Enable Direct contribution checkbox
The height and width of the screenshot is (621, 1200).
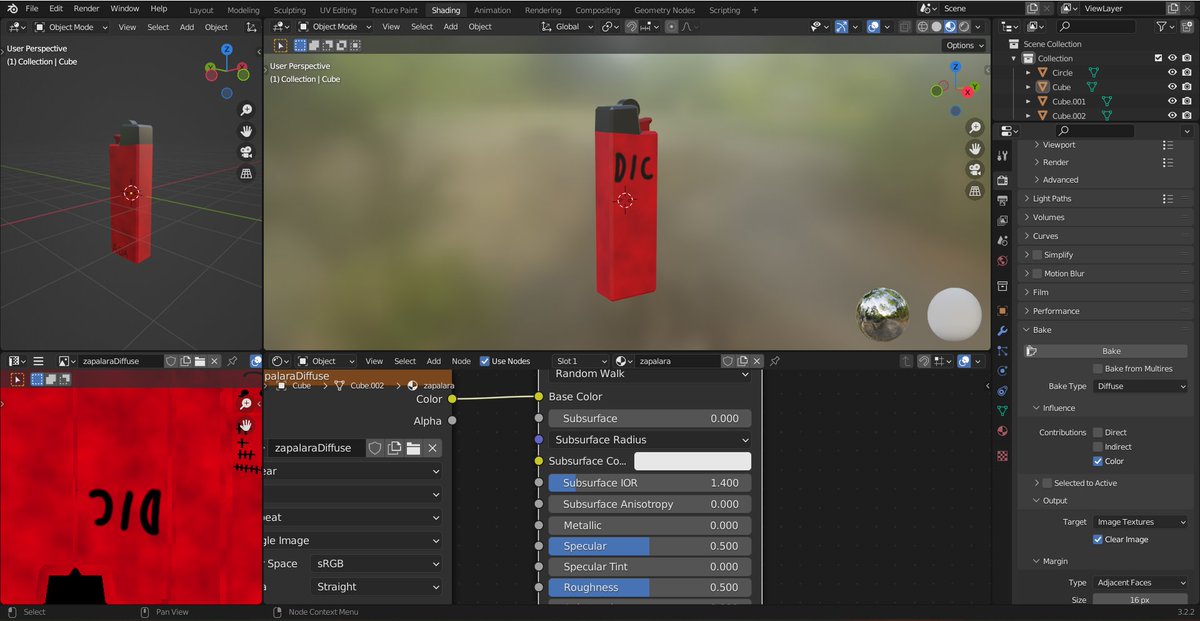pos(1097,432)
